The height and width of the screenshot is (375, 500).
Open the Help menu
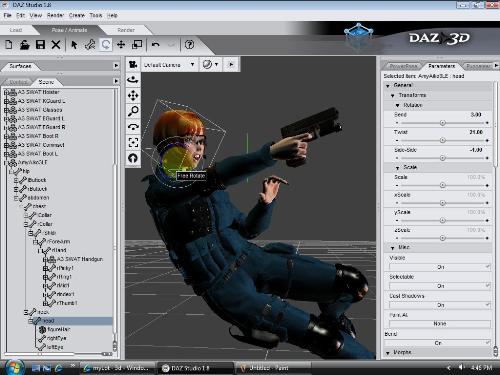tap(112, 15)
